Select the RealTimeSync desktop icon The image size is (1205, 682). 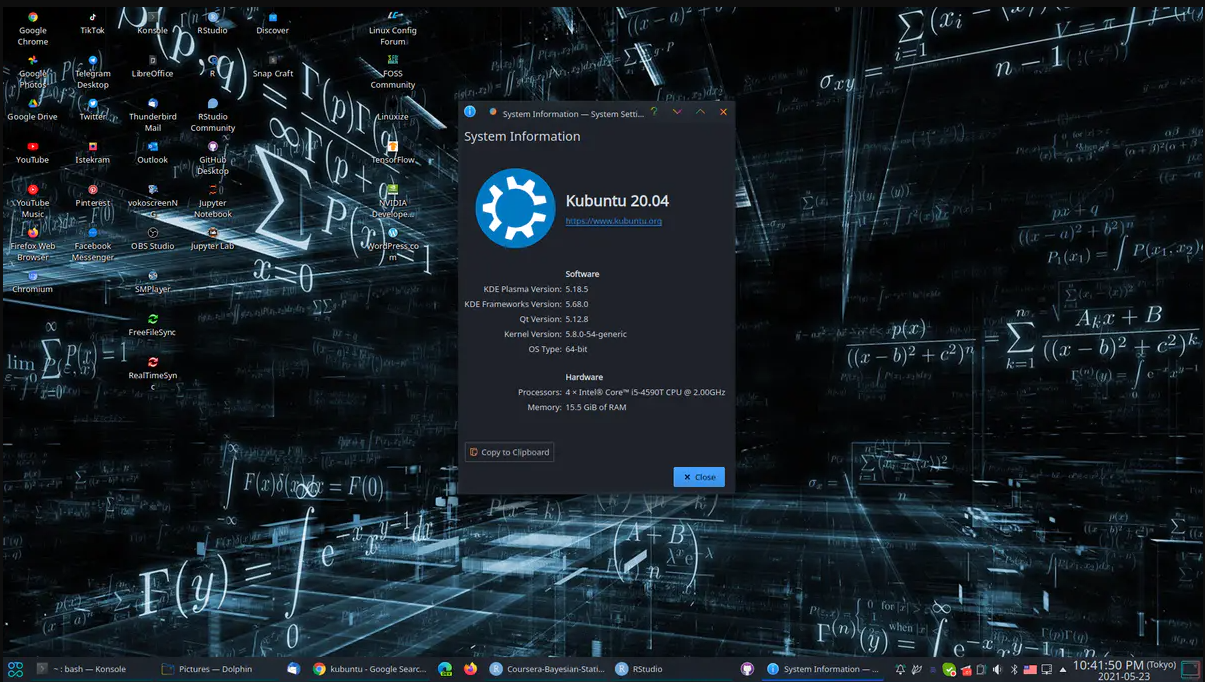point(152,373)
